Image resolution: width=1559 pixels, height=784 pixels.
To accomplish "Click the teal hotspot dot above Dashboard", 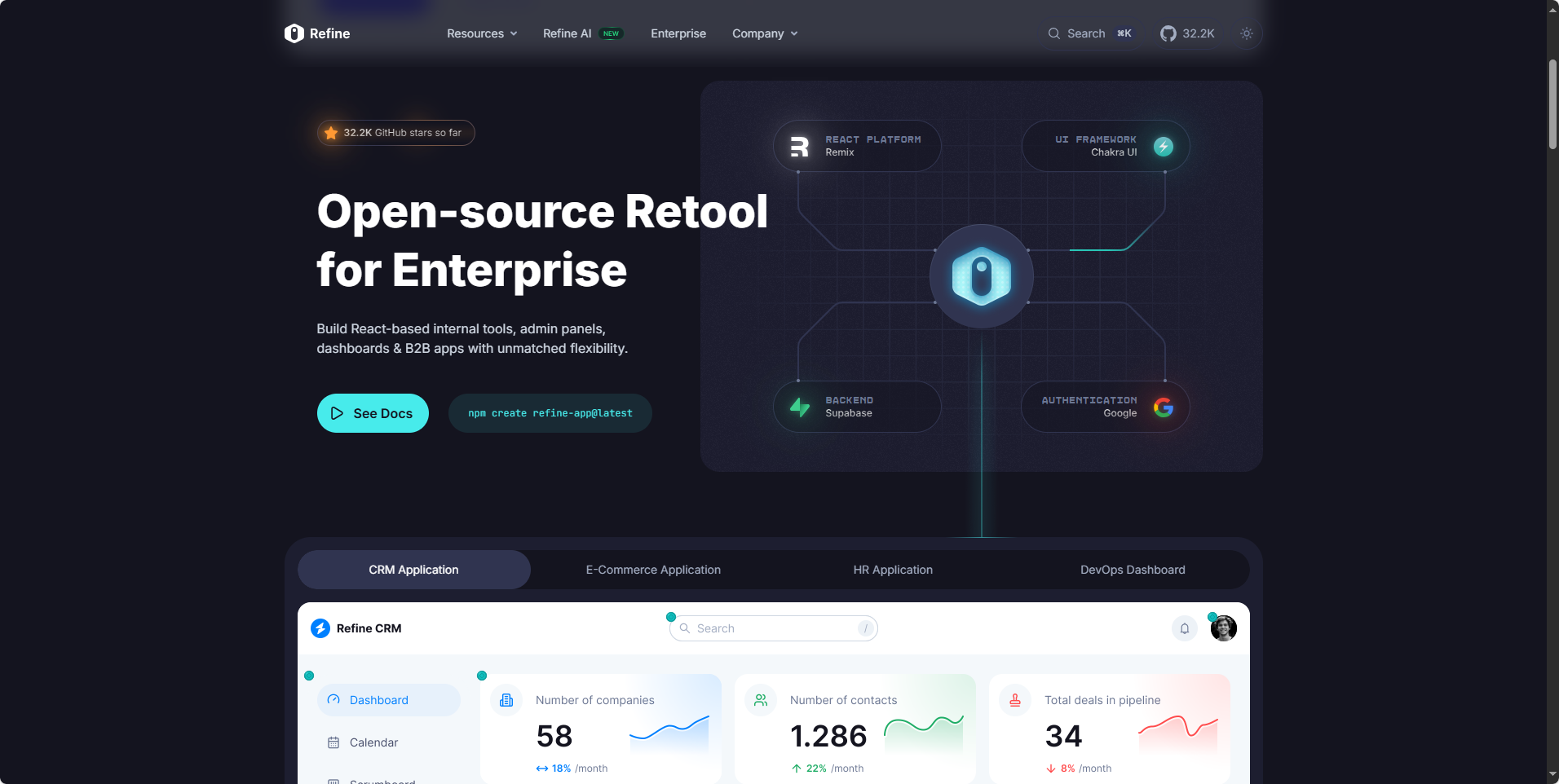I will point(309,676).
